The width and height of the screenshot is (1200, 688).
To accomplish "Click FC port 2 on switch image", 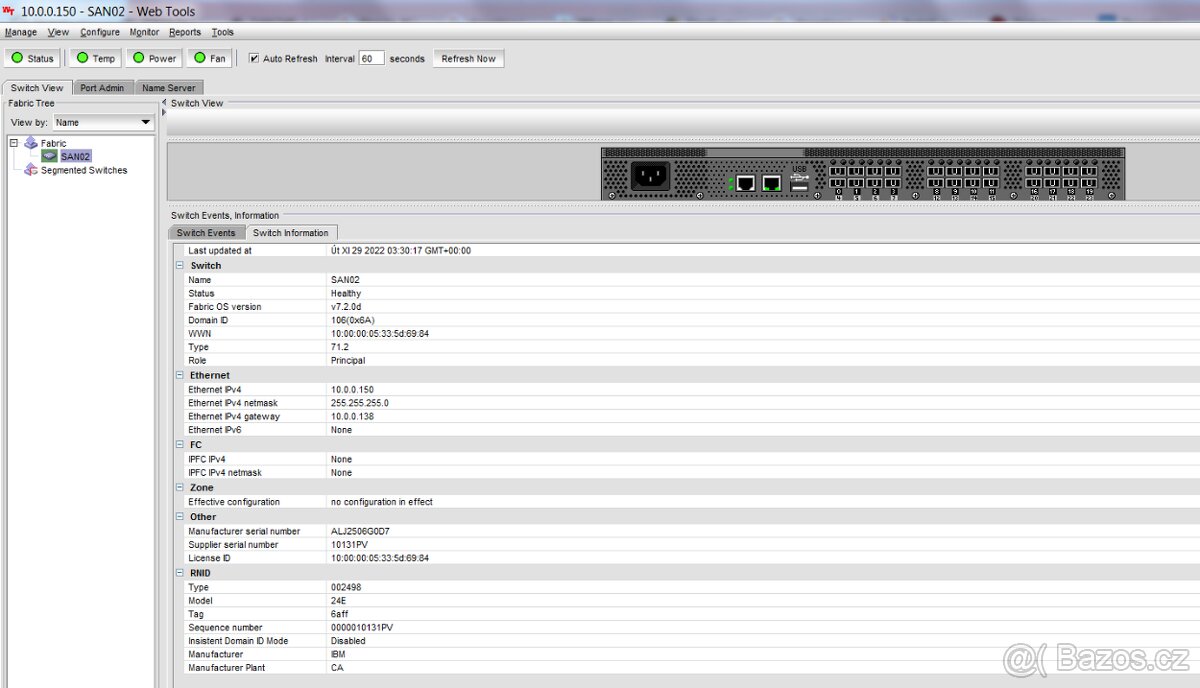I will coord(874,171).
